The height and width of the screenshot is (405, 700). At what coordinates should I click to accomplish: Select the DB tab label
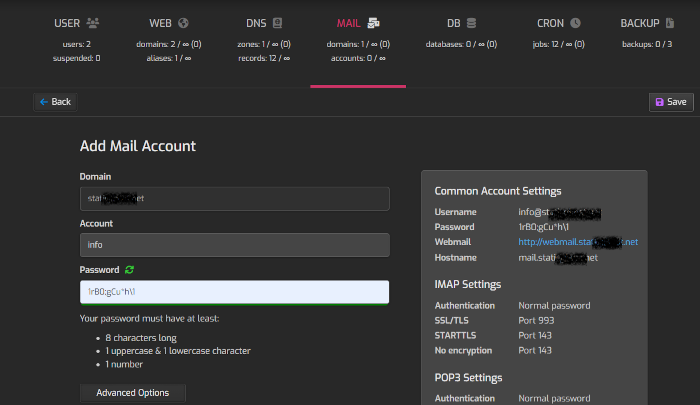(x=454, y=22)
